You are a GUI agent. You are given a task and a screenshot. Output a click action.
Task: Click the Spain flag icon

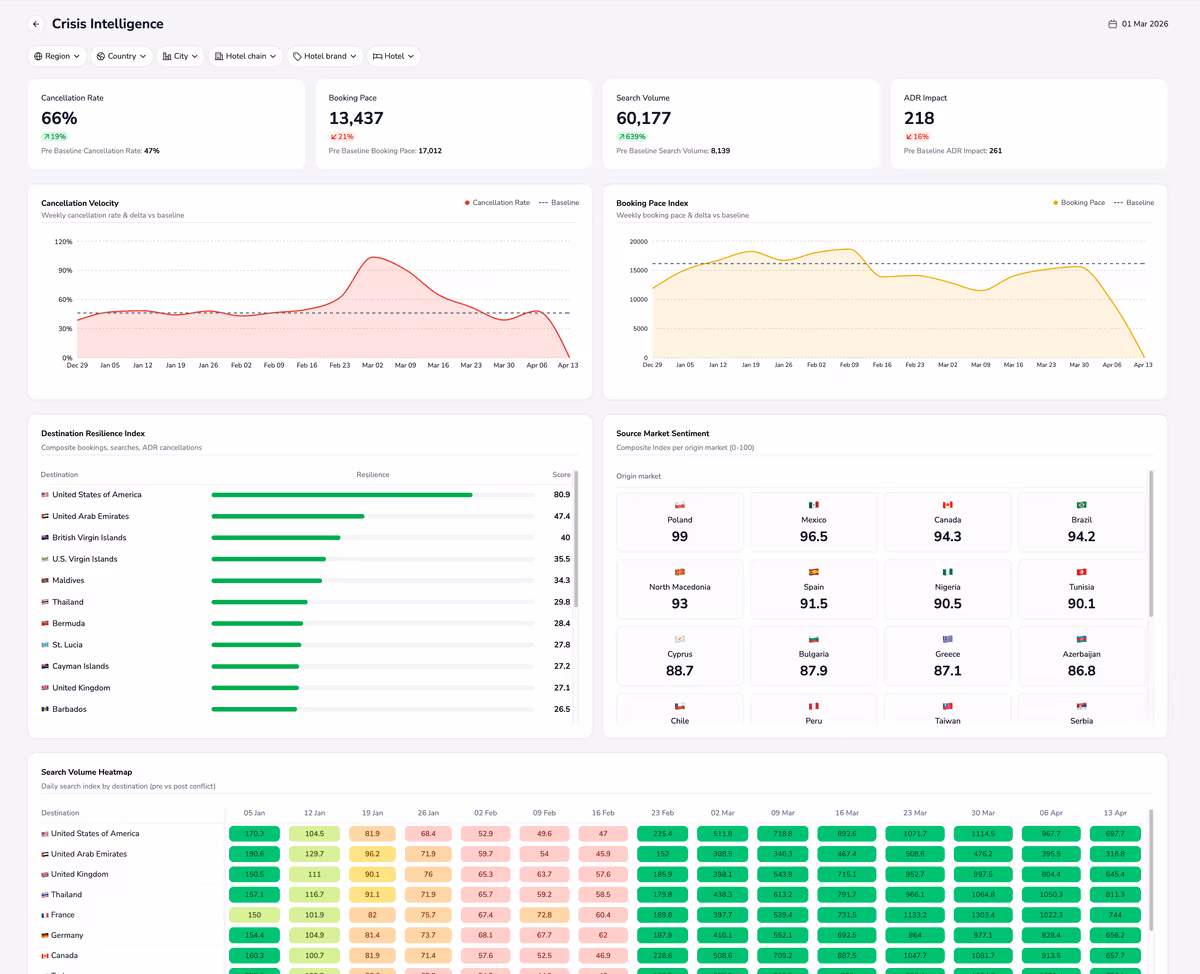point(814,572)
